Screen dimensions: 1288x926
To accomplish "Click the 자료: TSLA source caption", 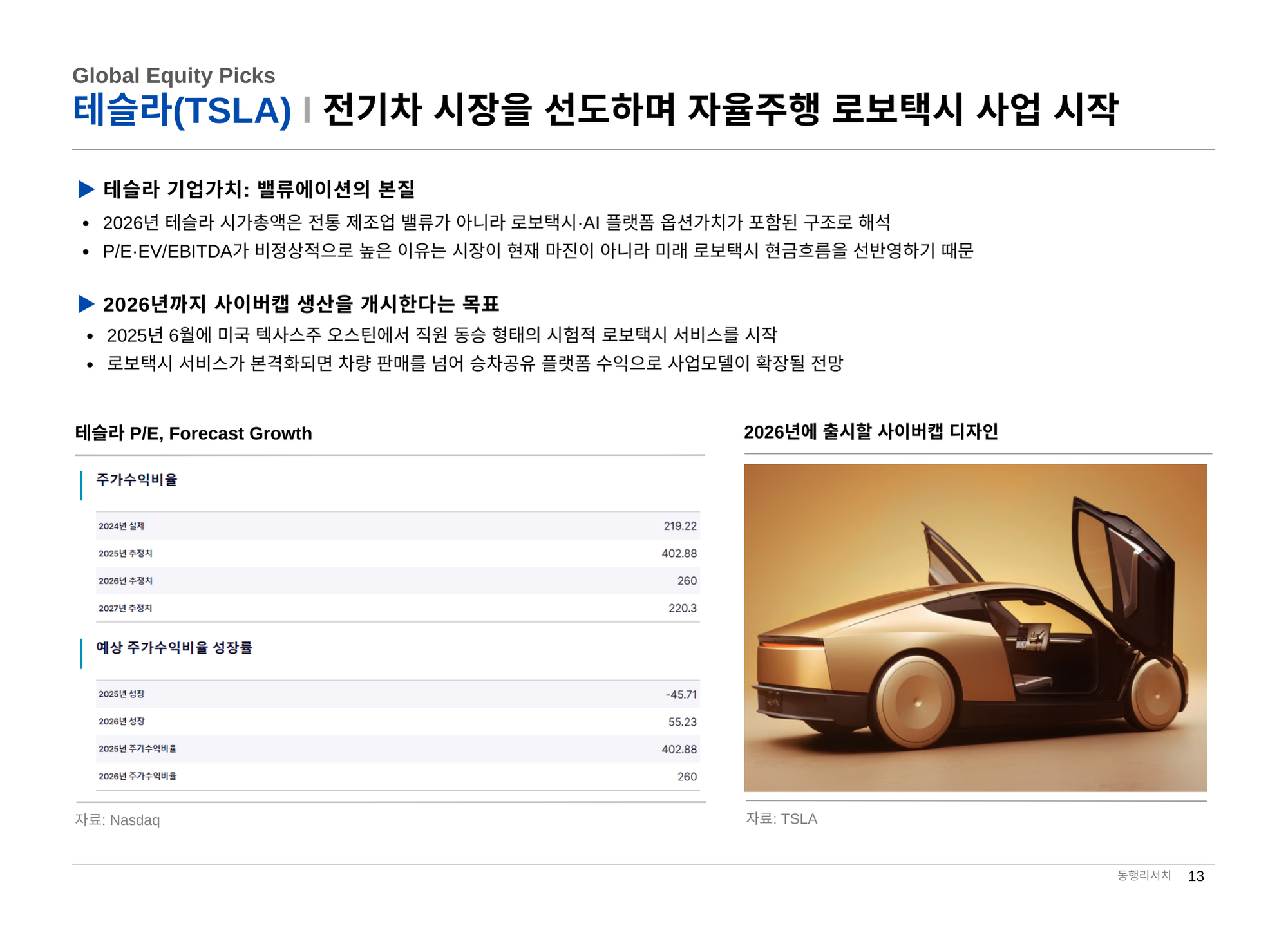I will click(x=781, y=818).
